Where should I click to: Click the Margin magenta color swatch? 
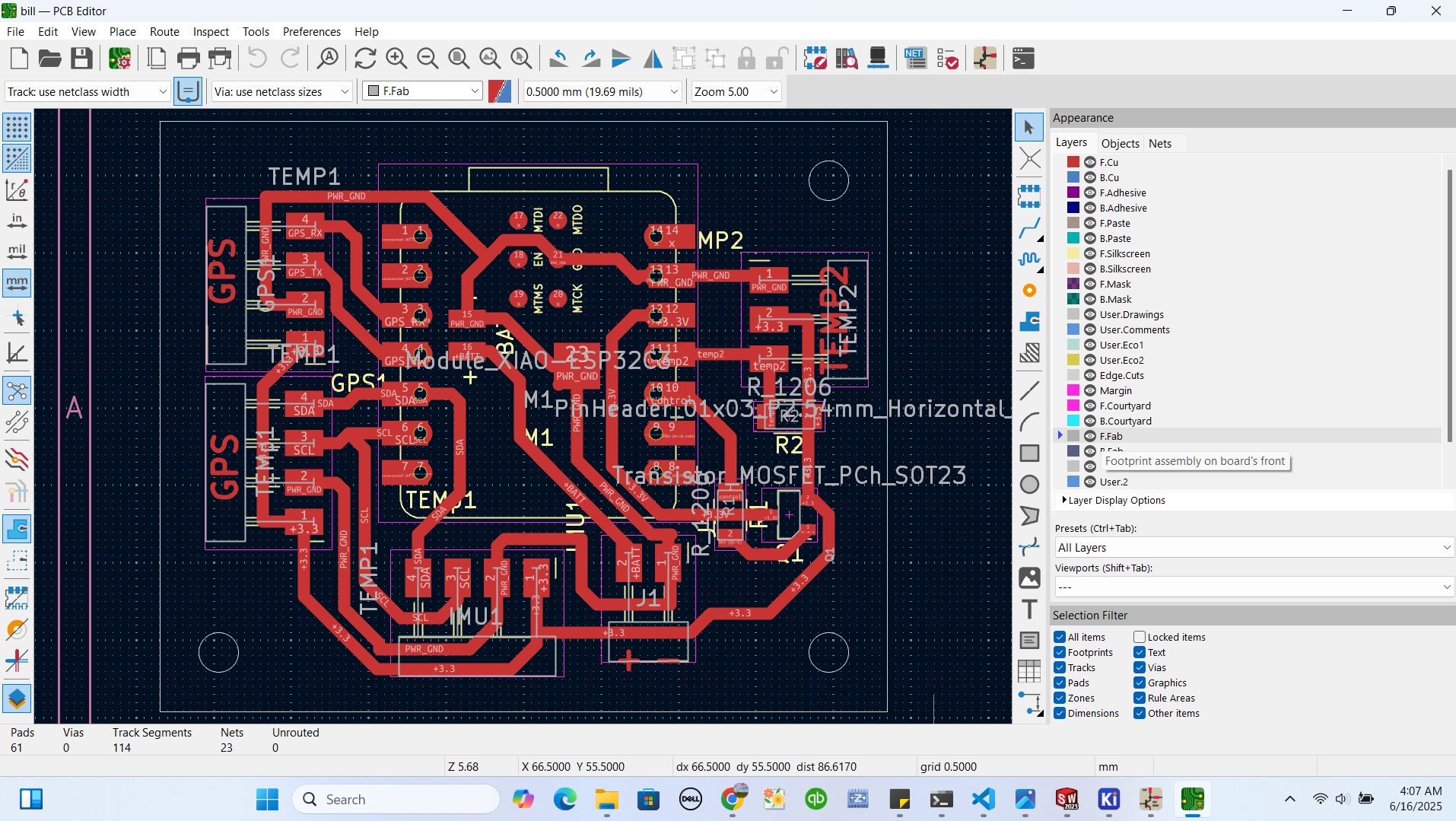pos(1073,390)
